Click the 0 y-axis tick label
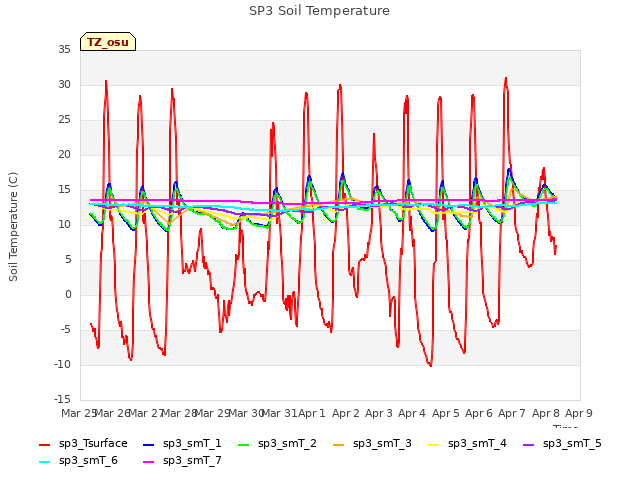 click(68, 294)
